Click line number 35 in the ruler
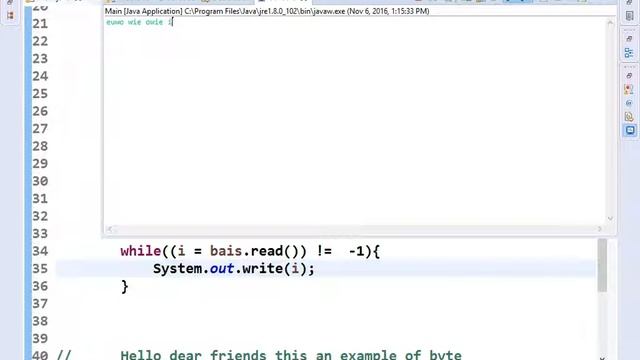Image resolution: width=640 pixels, height=360 pixels. pos(40,269)
